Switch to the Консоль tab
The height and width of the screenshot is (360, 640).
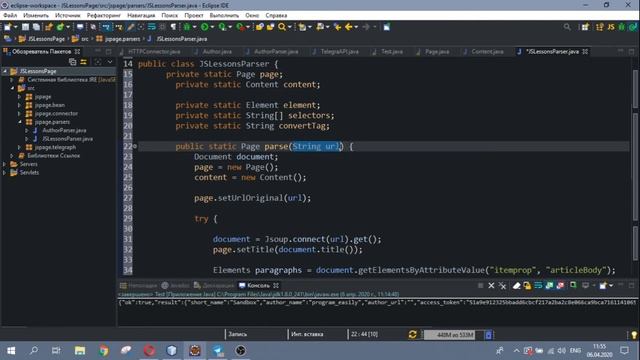[x=258, y=286]
